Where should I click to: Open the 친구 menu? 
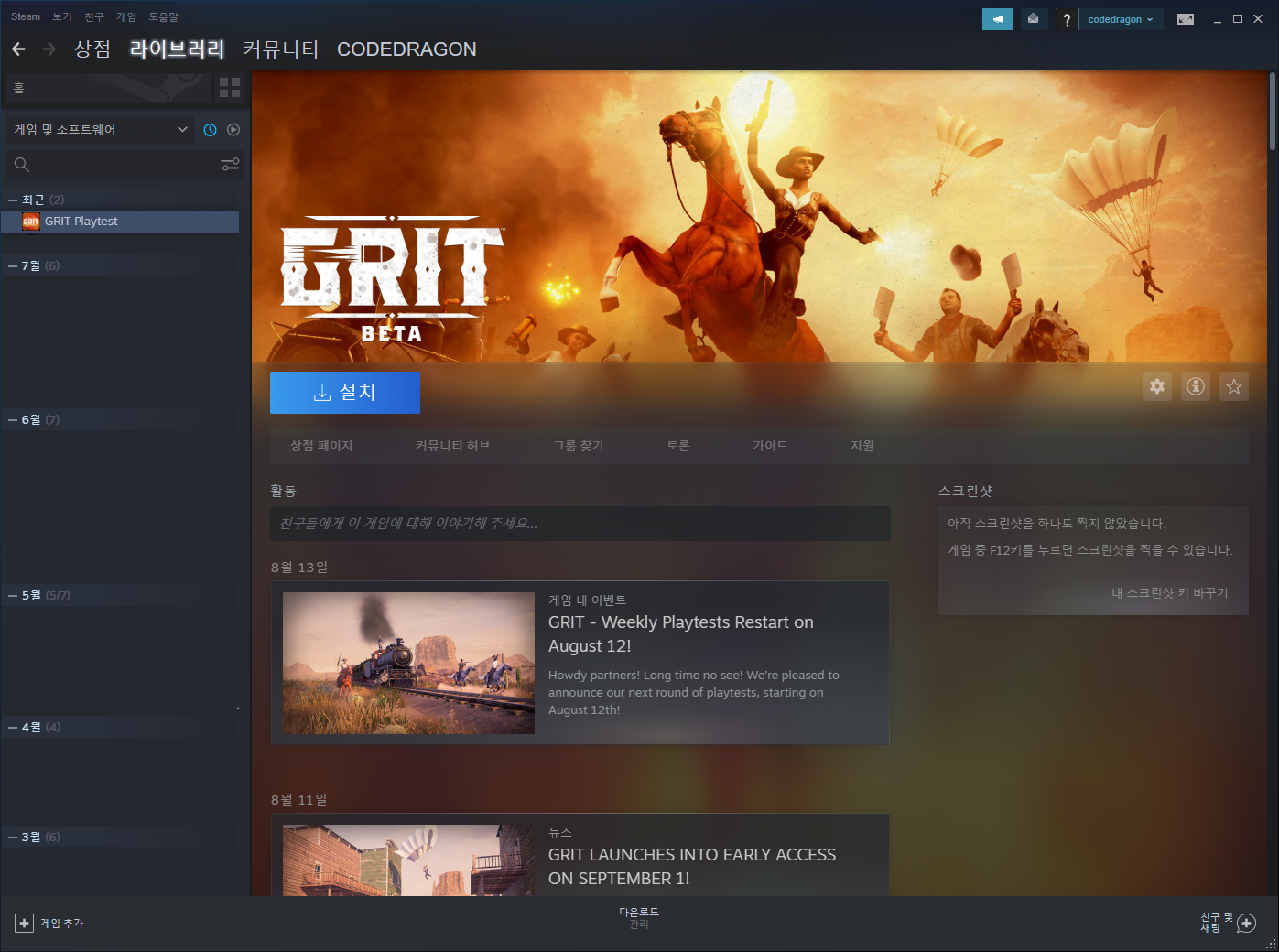coord(94,16)
